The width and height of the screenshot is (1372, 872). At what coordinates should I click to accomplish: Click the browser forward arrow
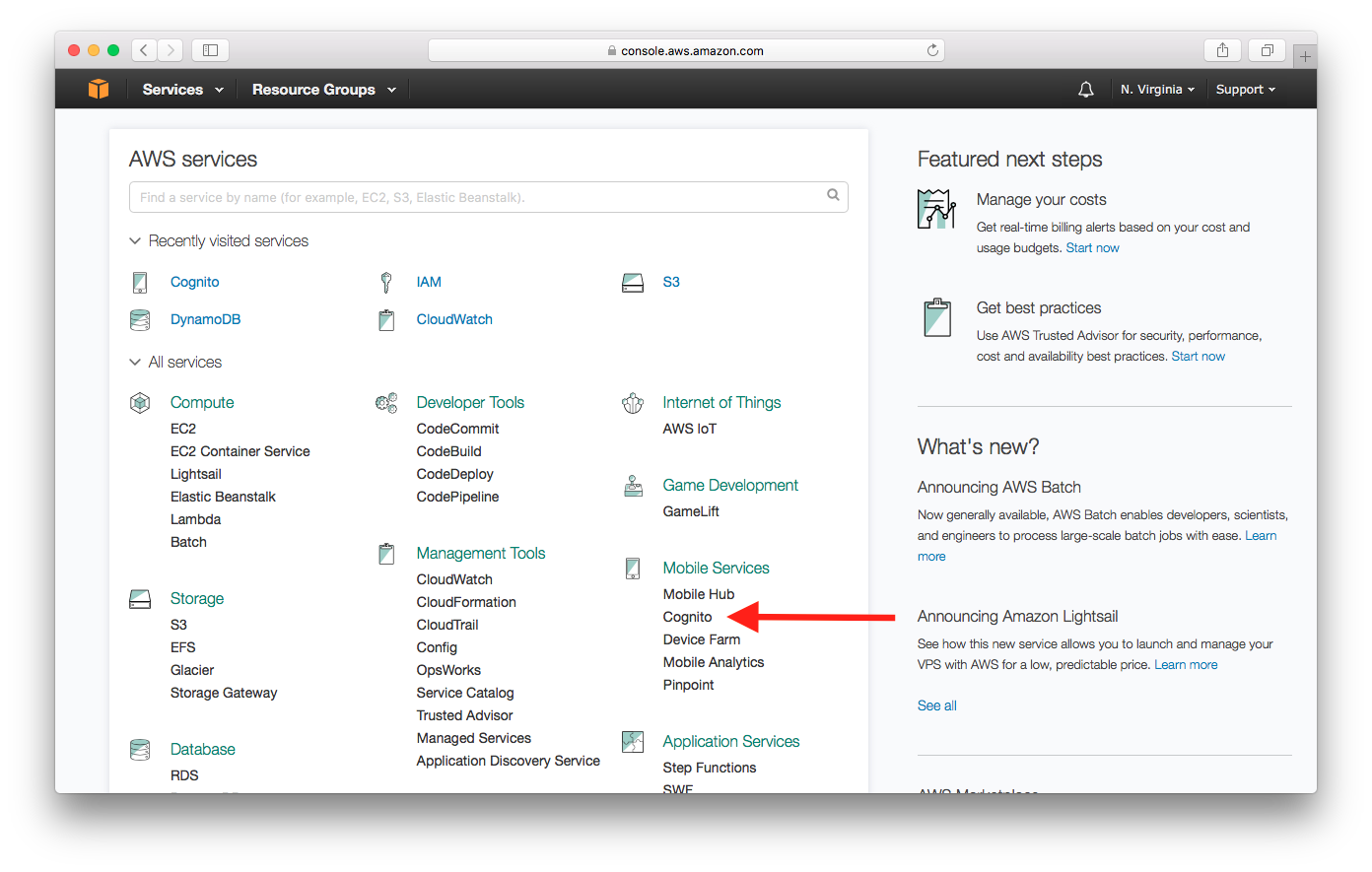[171, 50]
